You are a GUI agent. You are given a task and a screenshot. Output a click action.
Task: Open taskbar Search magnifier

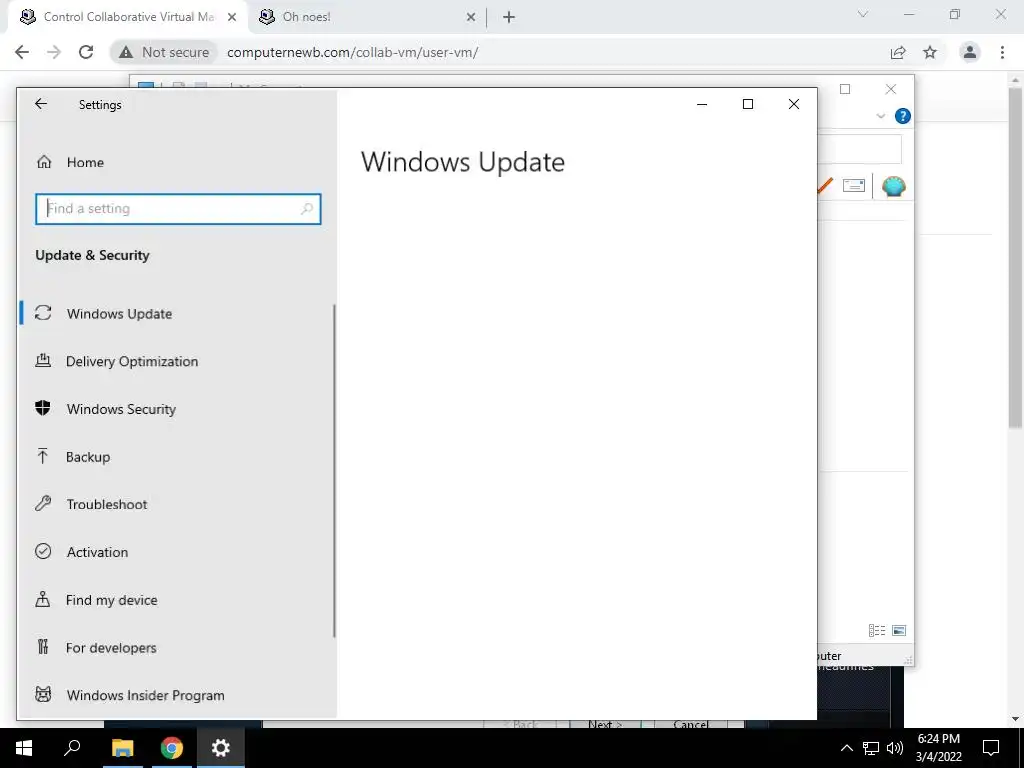72,748
